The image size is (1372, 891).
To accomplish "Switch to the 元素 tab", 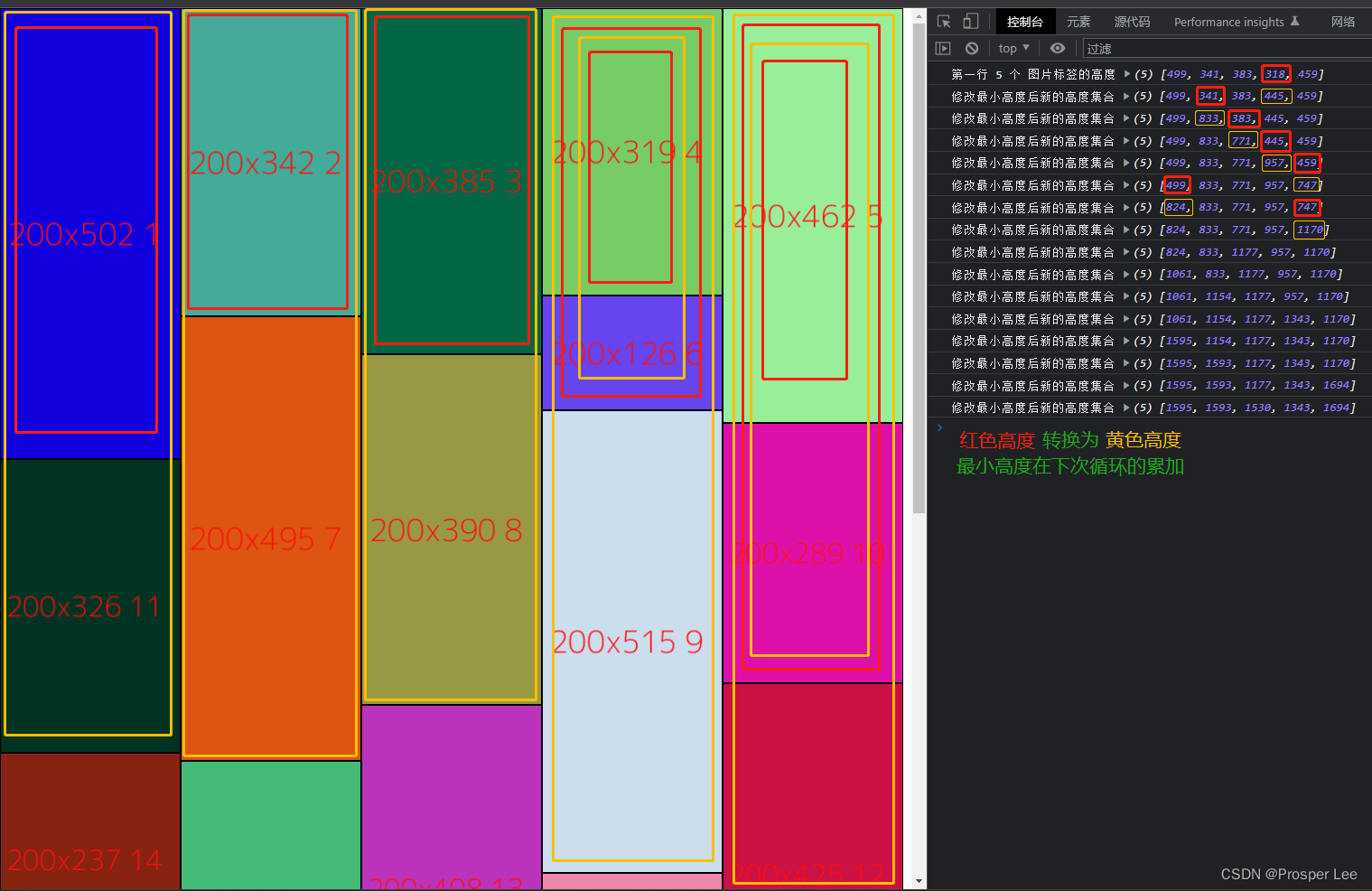I will [x=1078, y=22].
